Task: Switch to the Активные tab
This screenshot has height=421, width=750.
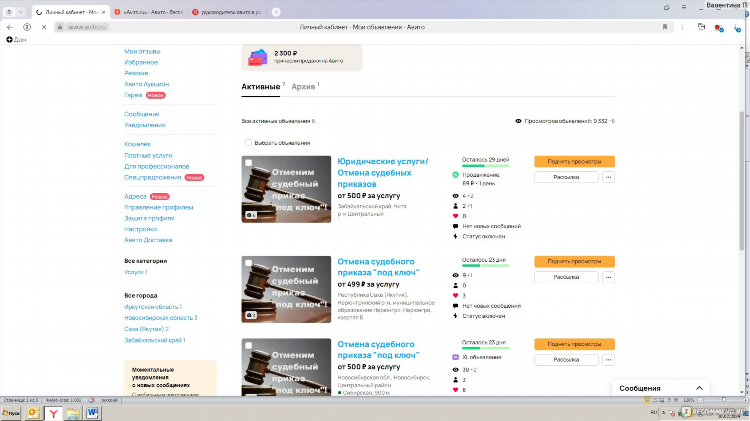Action: [261, 87]
